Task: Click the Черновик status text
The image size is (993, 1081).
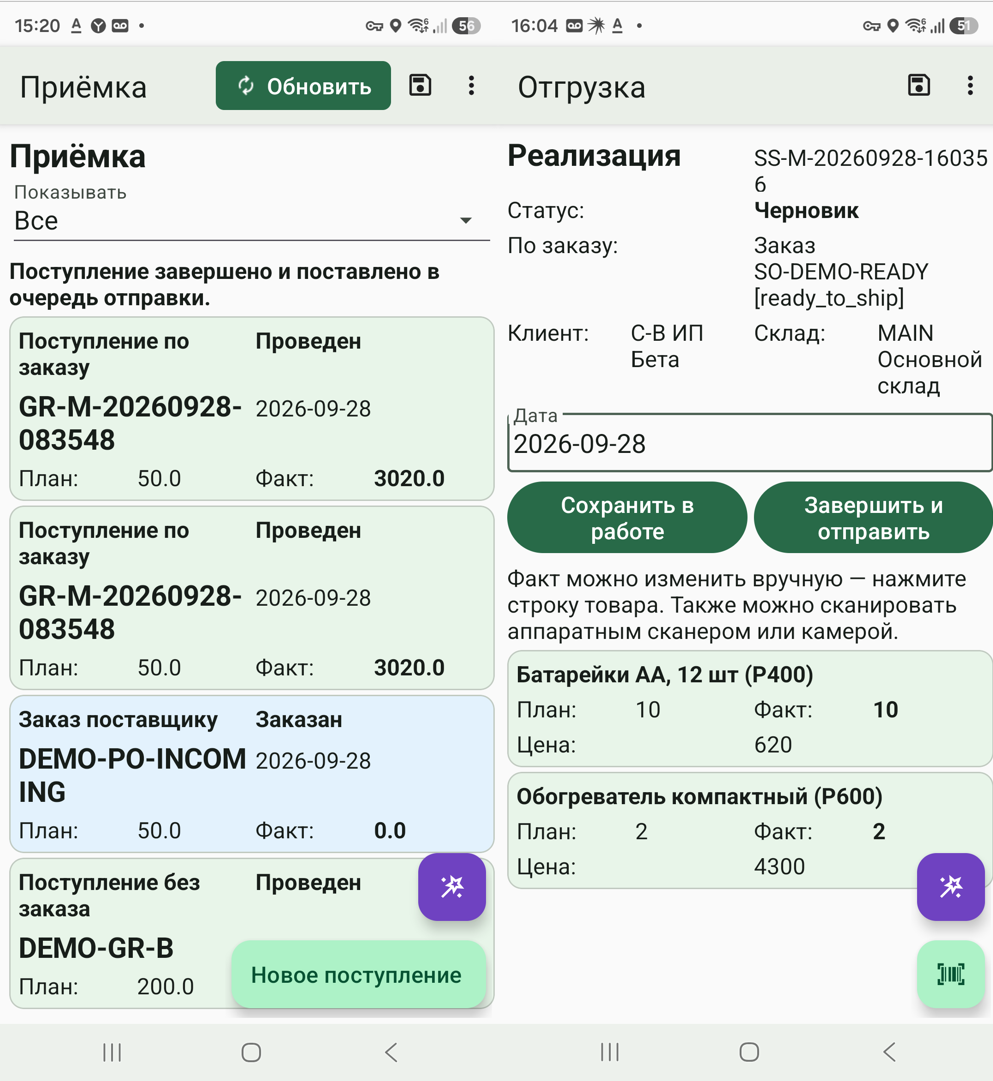Action: point(806,210)
